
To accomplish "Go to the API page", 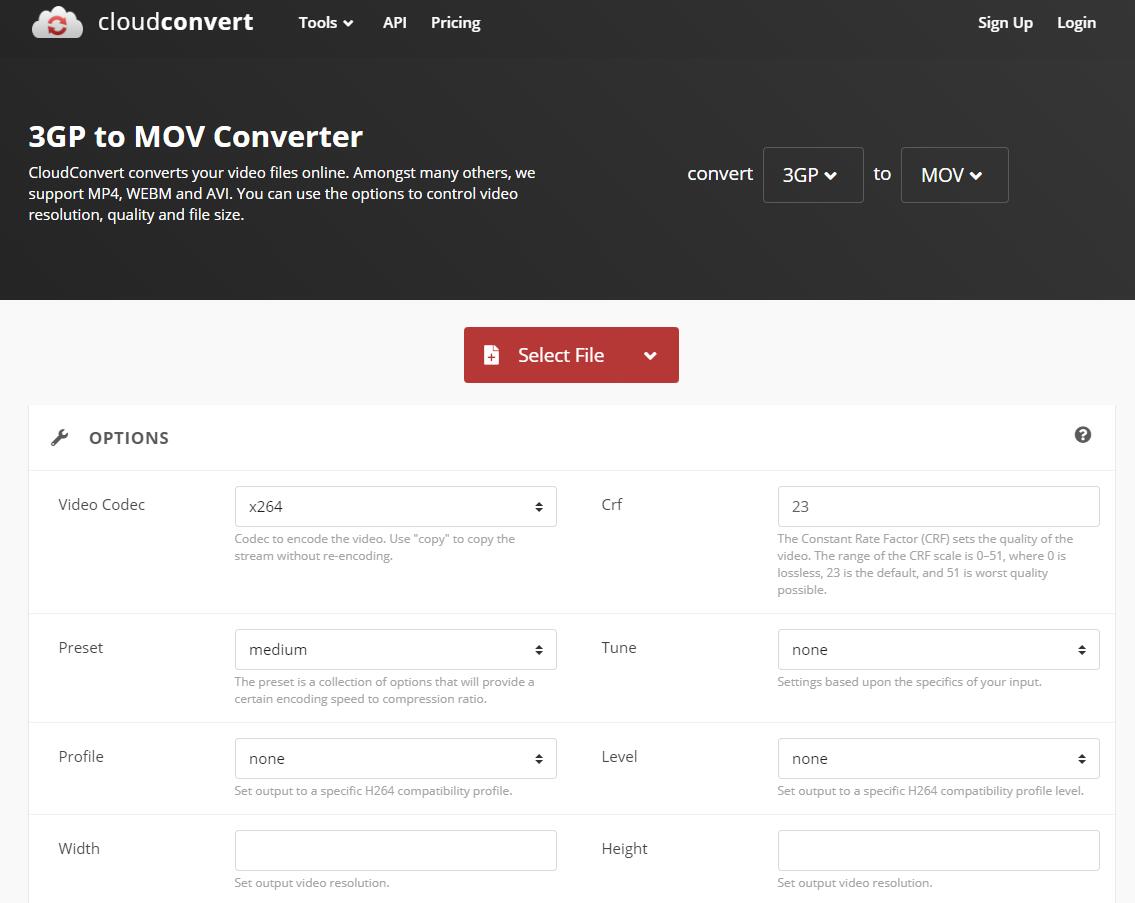I will (394, 22).
